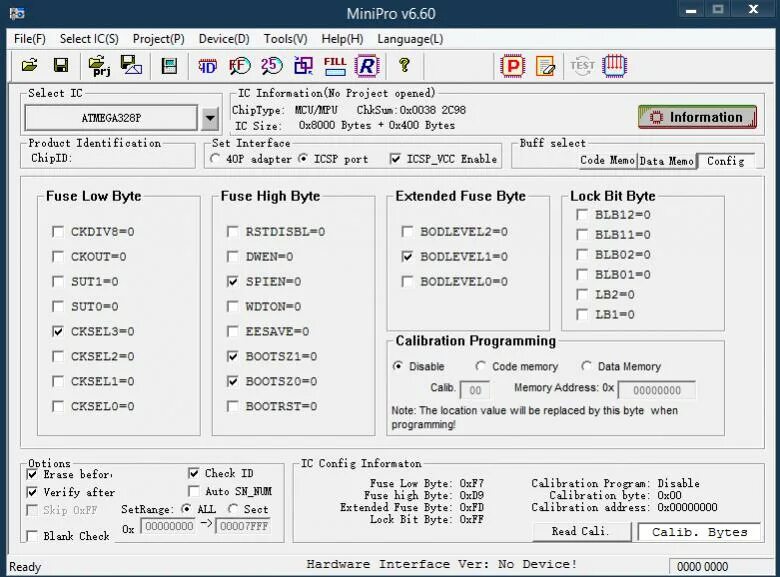
Task: Open the File(F) menu
Action: click(x=30, y=39)
